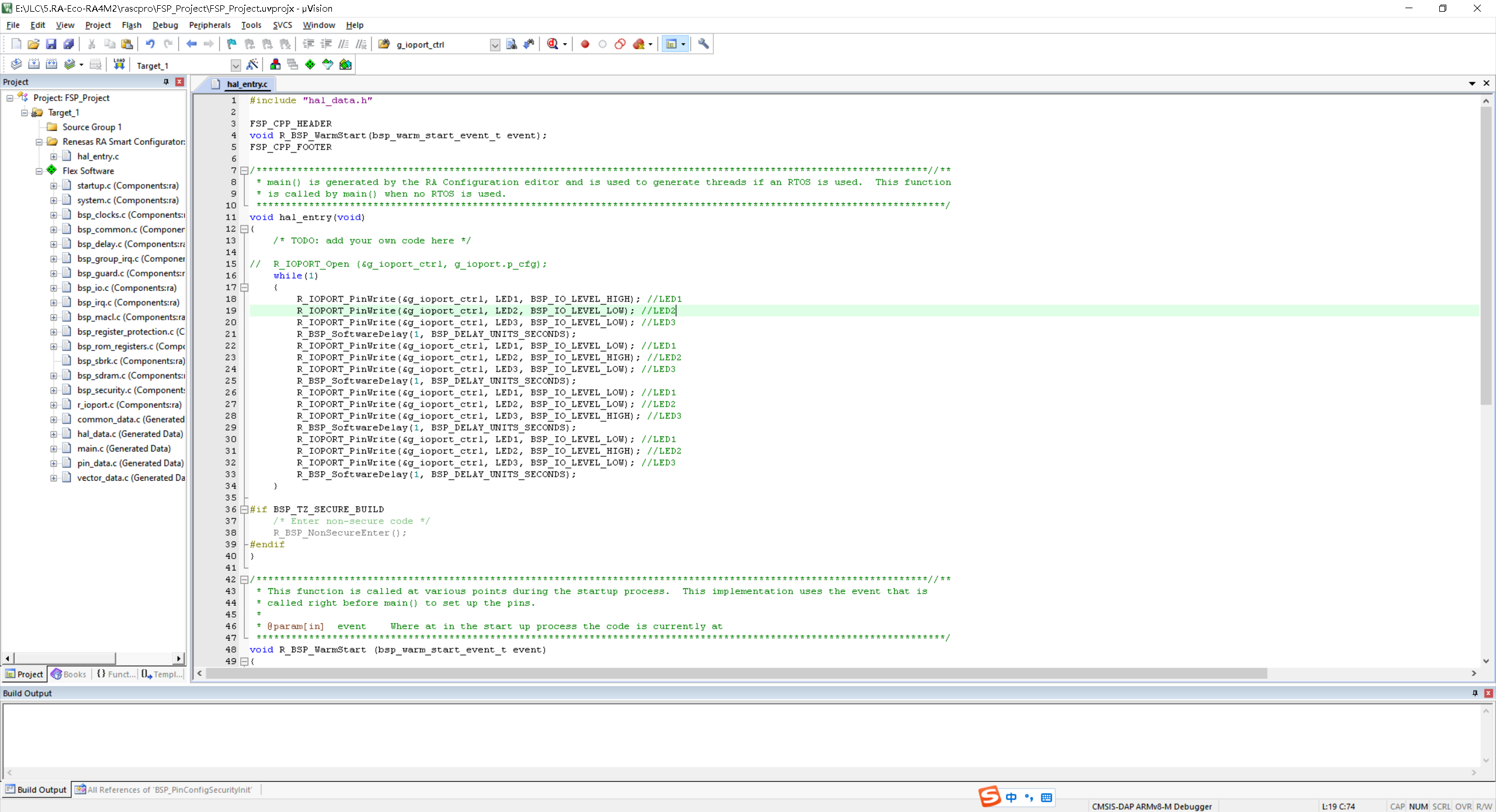Insert a breakpoint with the red dot icon
The width and height of the screenshot is (1496, 812).
coord(585,44)
